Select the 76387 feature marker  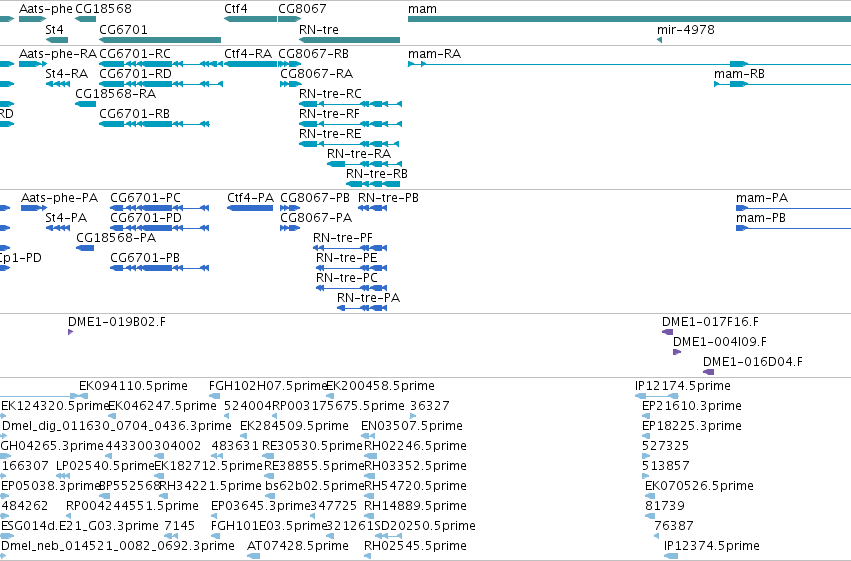(x=657, y=536)
